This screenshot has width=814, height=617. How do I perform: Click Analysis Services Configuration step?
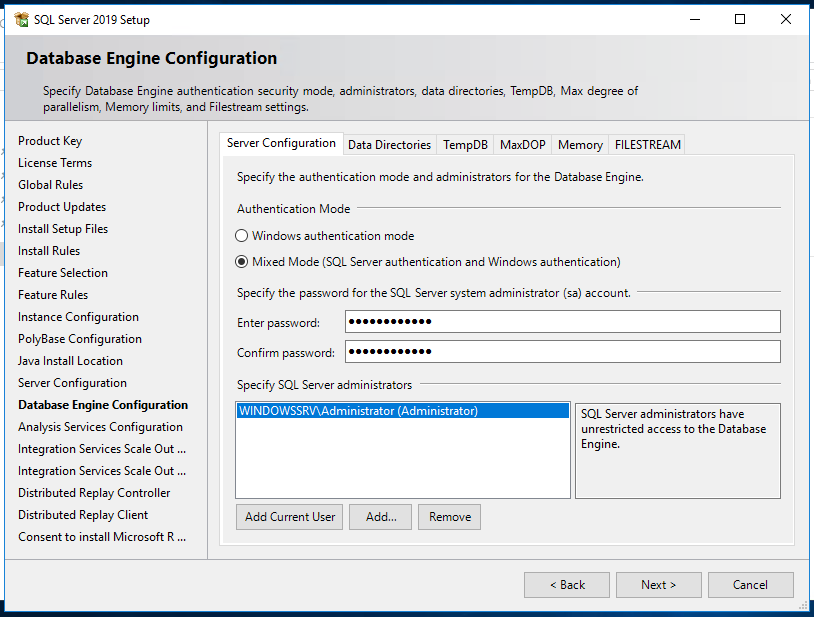coord(100,427)
